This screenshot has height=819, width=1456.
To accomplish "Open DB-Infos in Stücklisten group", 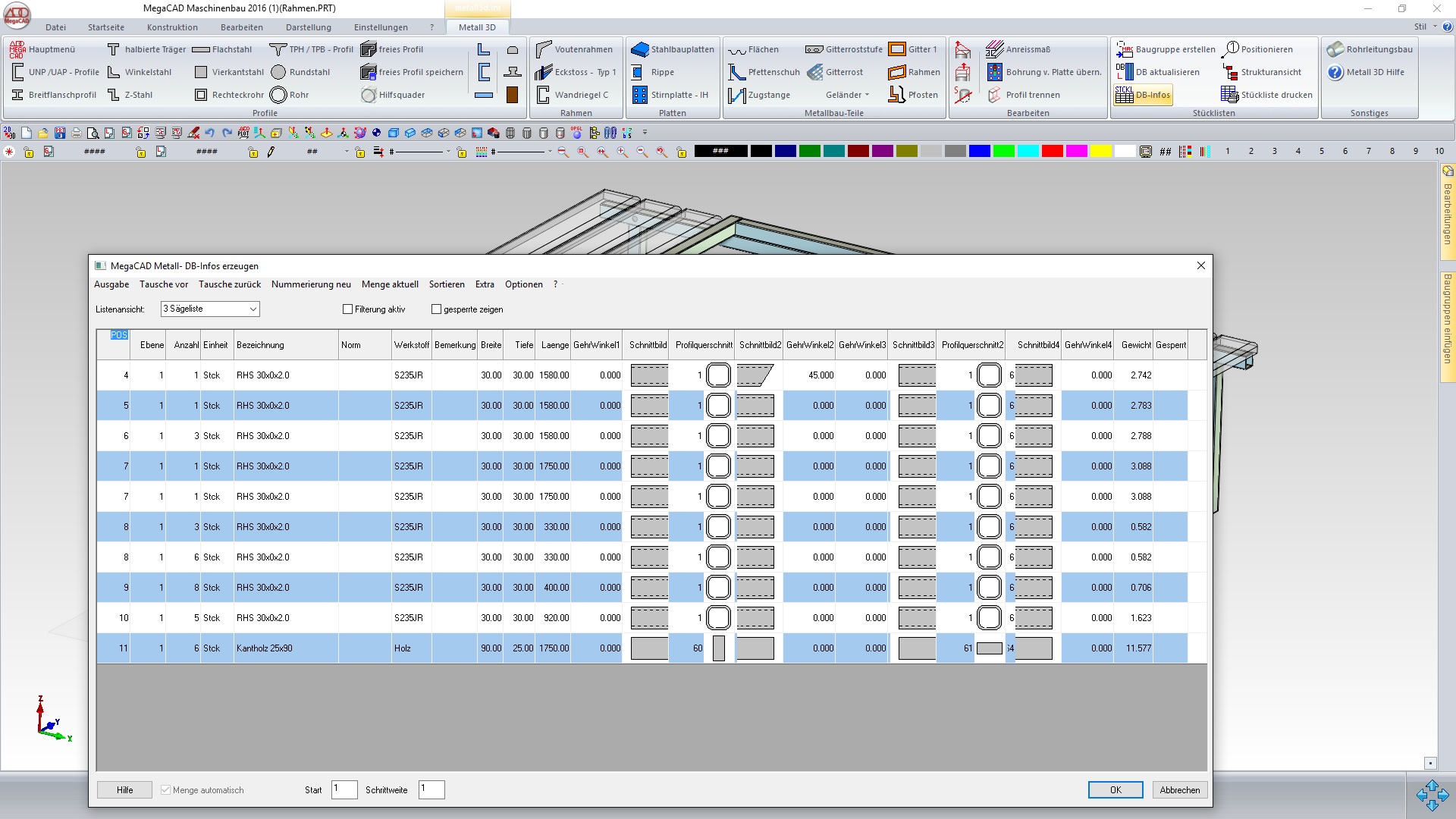I will coord(1144,95).
